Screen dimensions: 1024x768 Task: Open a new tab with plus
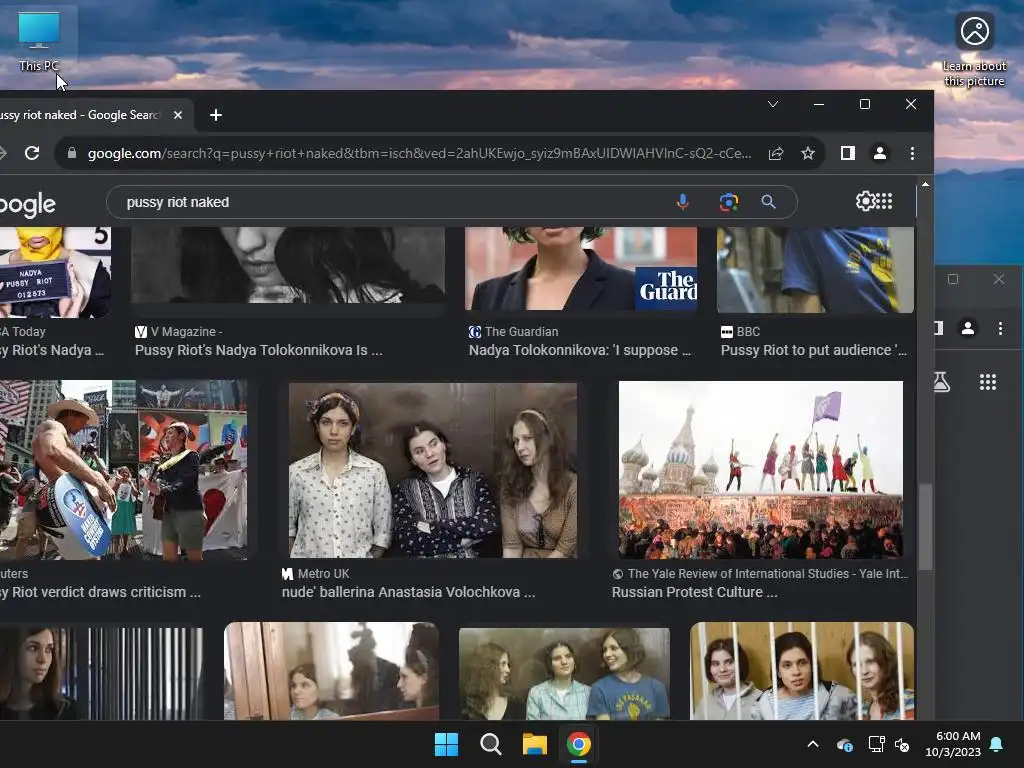pos(216,115)
